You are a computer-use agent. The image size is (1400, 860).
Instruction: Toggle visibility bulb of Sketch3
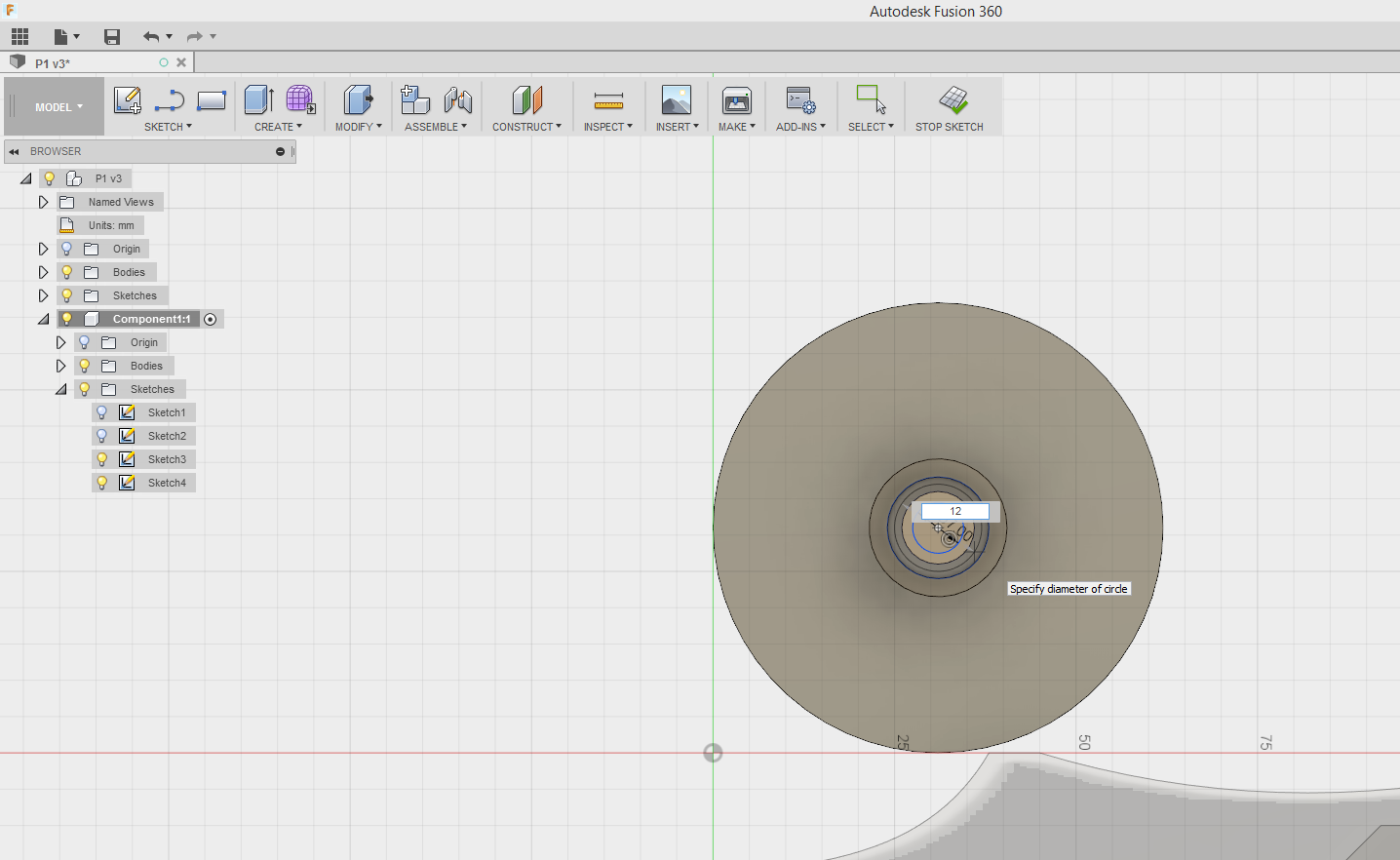click(x=101, y=459)
